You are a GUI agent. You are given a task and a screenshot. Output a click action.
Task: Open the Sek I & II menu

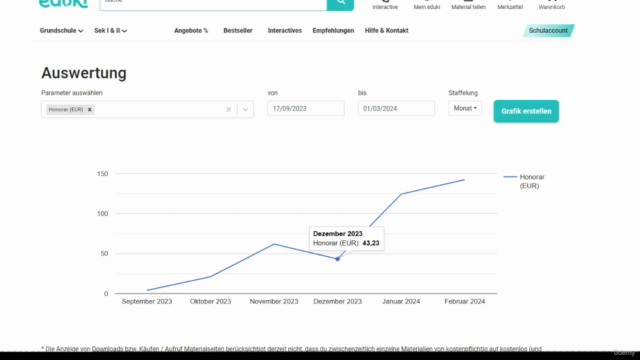tap(110, 31)
